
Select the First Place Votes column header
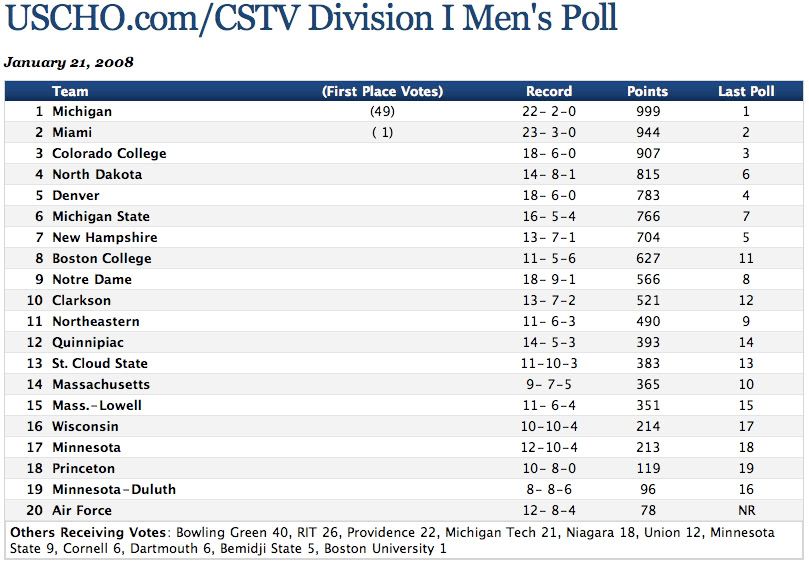point(382,91)
